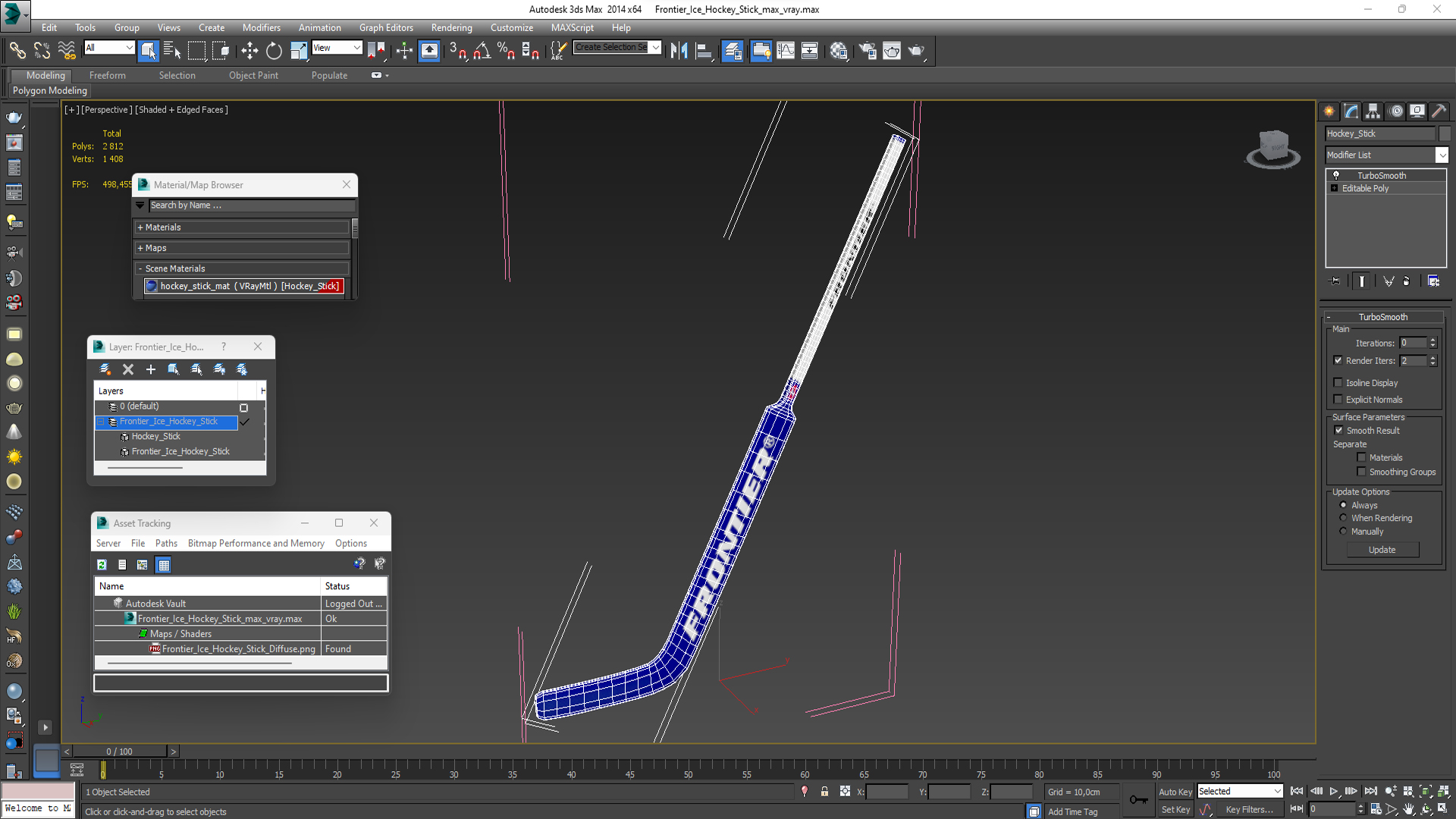Click the Mirror tool icon
1456x819 pixels.
pyautogui.click(x=679, y=51)
